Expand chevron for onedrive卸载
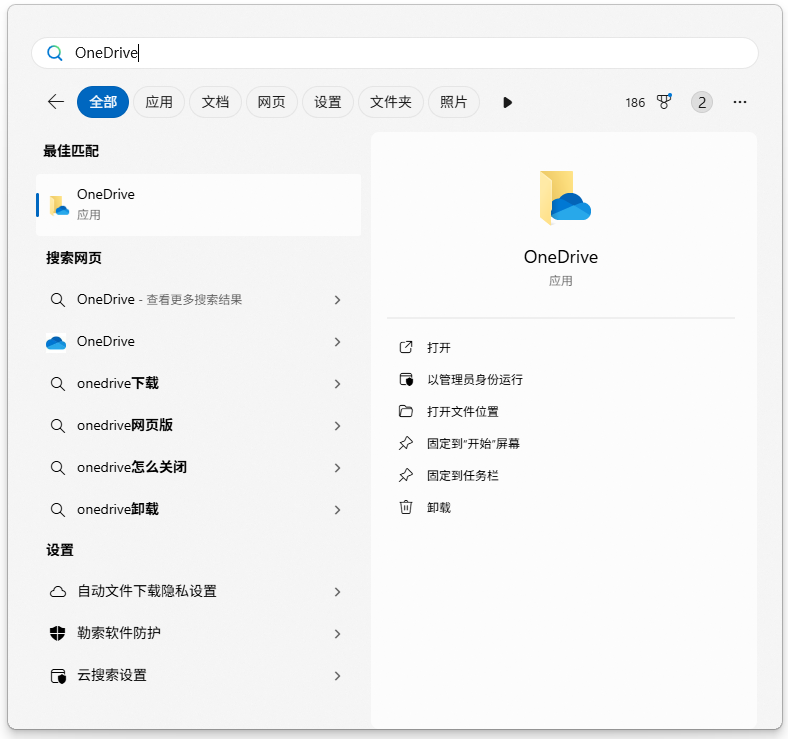The width and height of the screenshot is (788, 739). [338, 510]
